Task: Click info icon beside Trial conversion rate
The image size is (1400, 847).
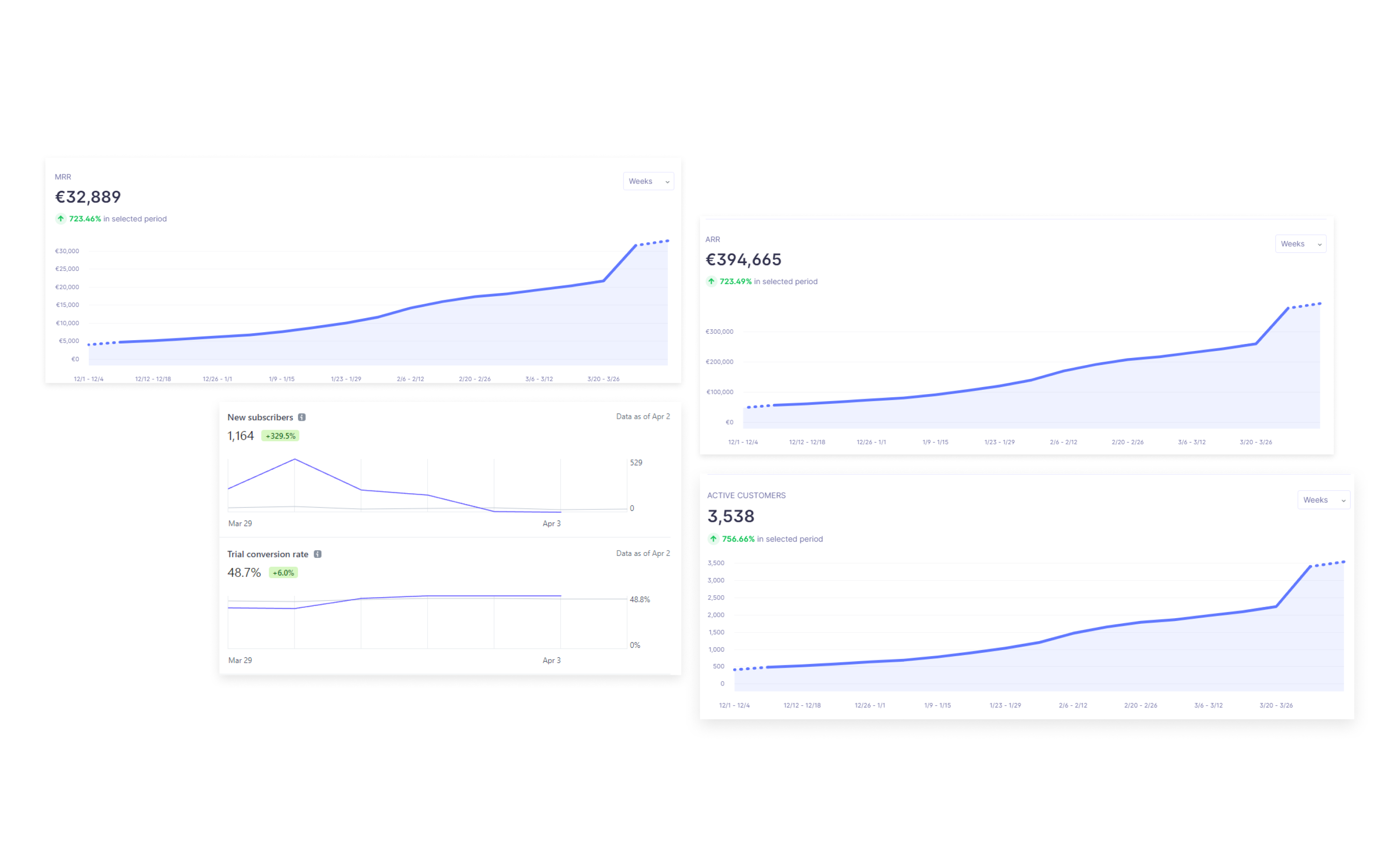Action: [318, 554]
